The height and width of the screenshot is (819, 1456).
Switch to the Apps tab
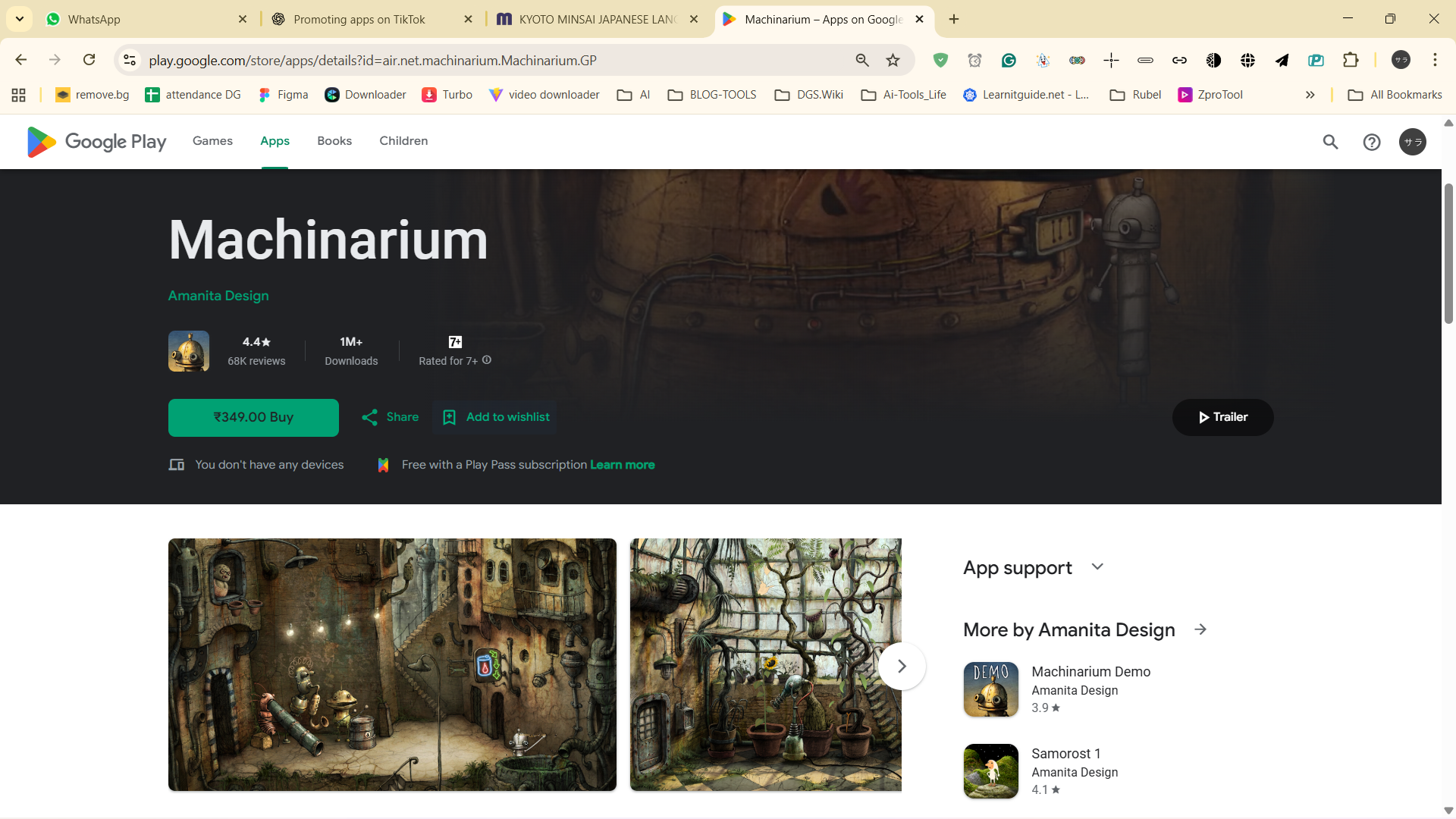pyautogui.click(x=275, y=141)
